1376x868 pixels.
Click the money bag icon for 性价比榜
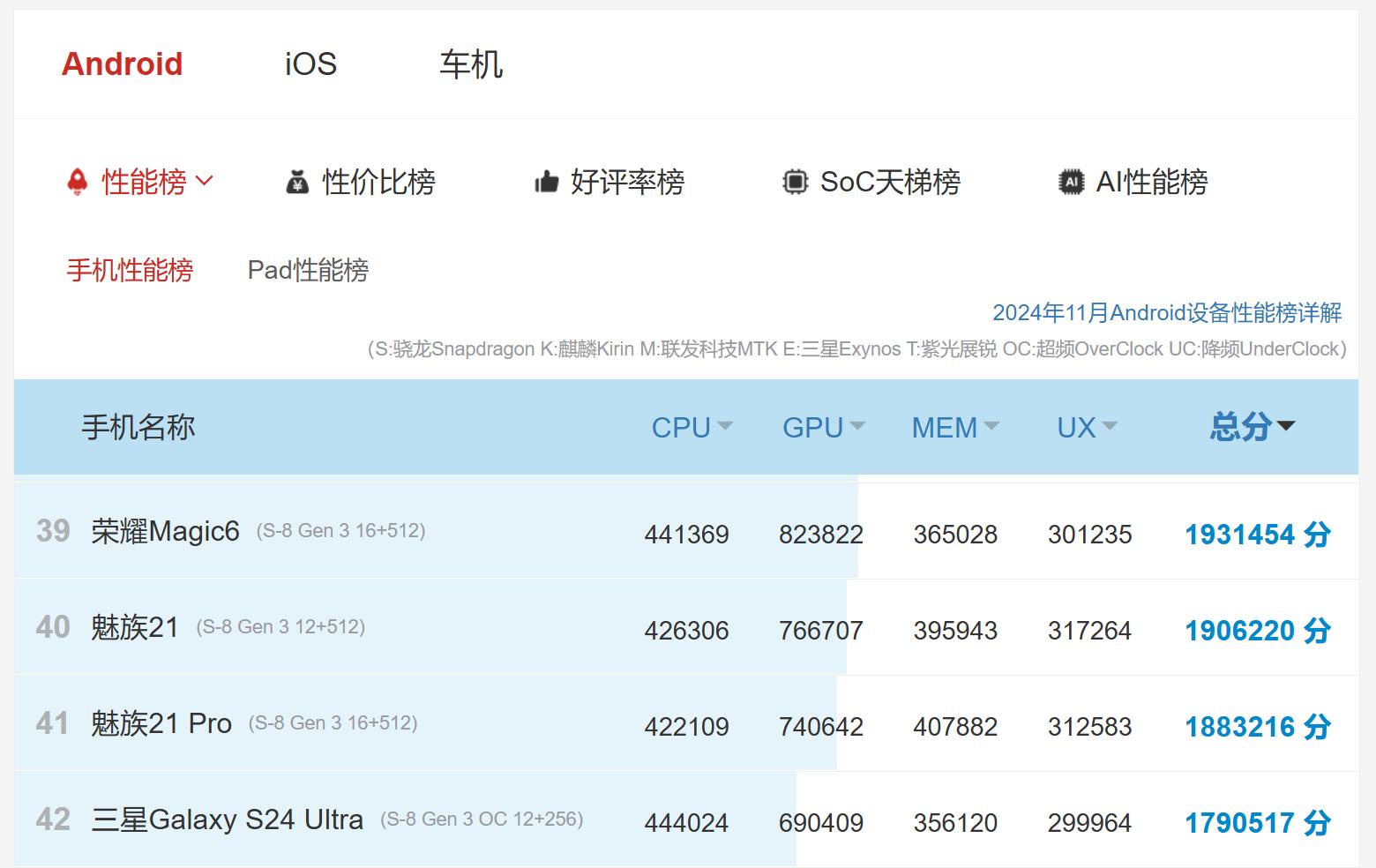(x=297, y=183)
